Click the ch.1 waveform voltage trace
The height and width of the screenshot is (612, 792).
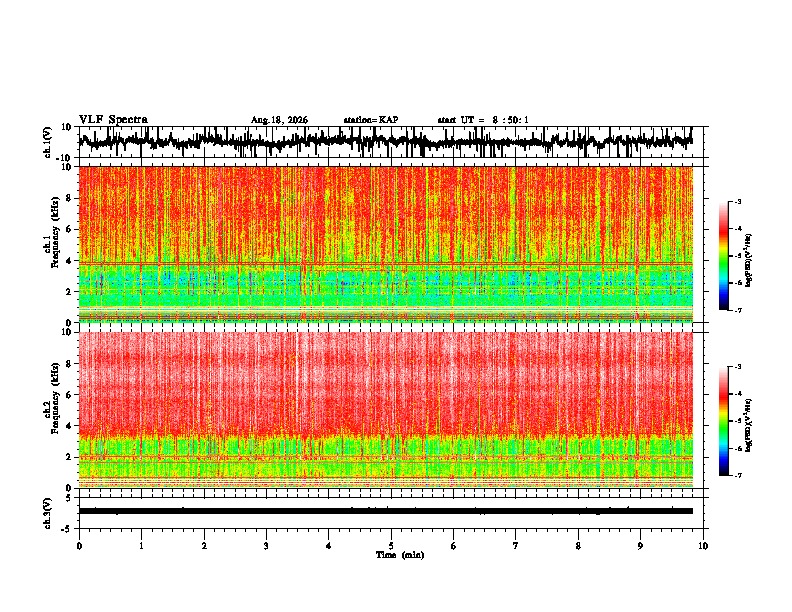385,142
